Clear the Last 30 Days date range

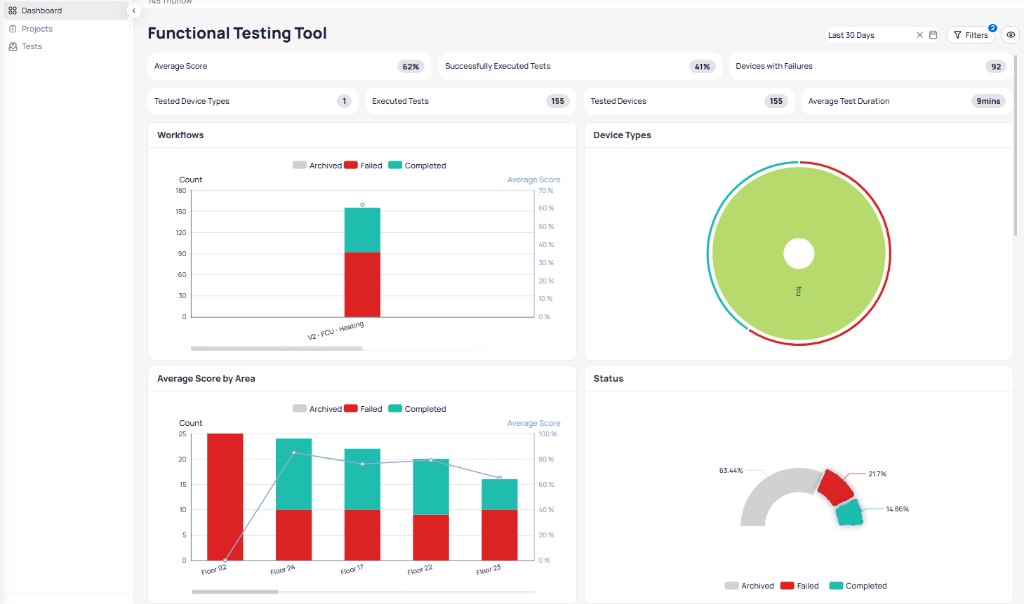(x=920, y=35)
